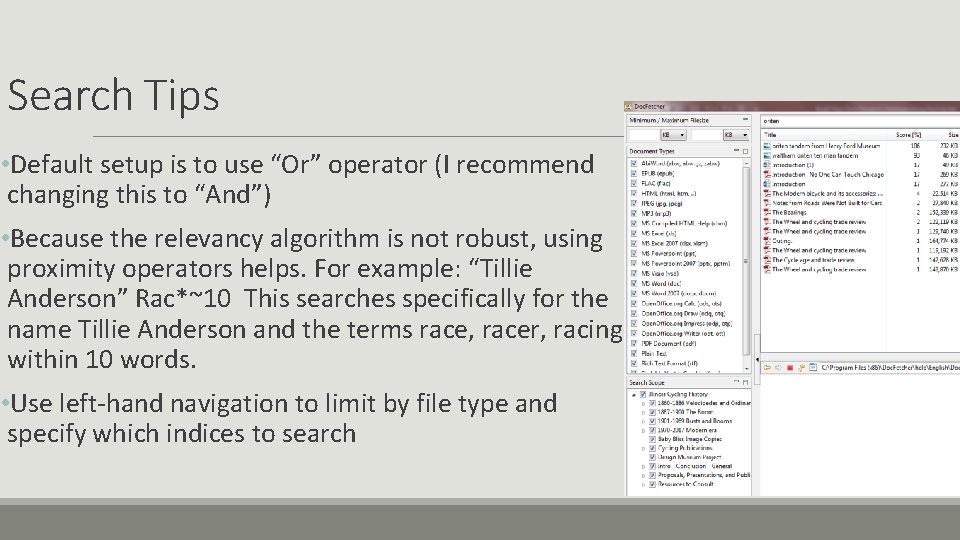Select the MS Powerpoint 2007 (pptx, pptm) label

(x=686, y=263)
